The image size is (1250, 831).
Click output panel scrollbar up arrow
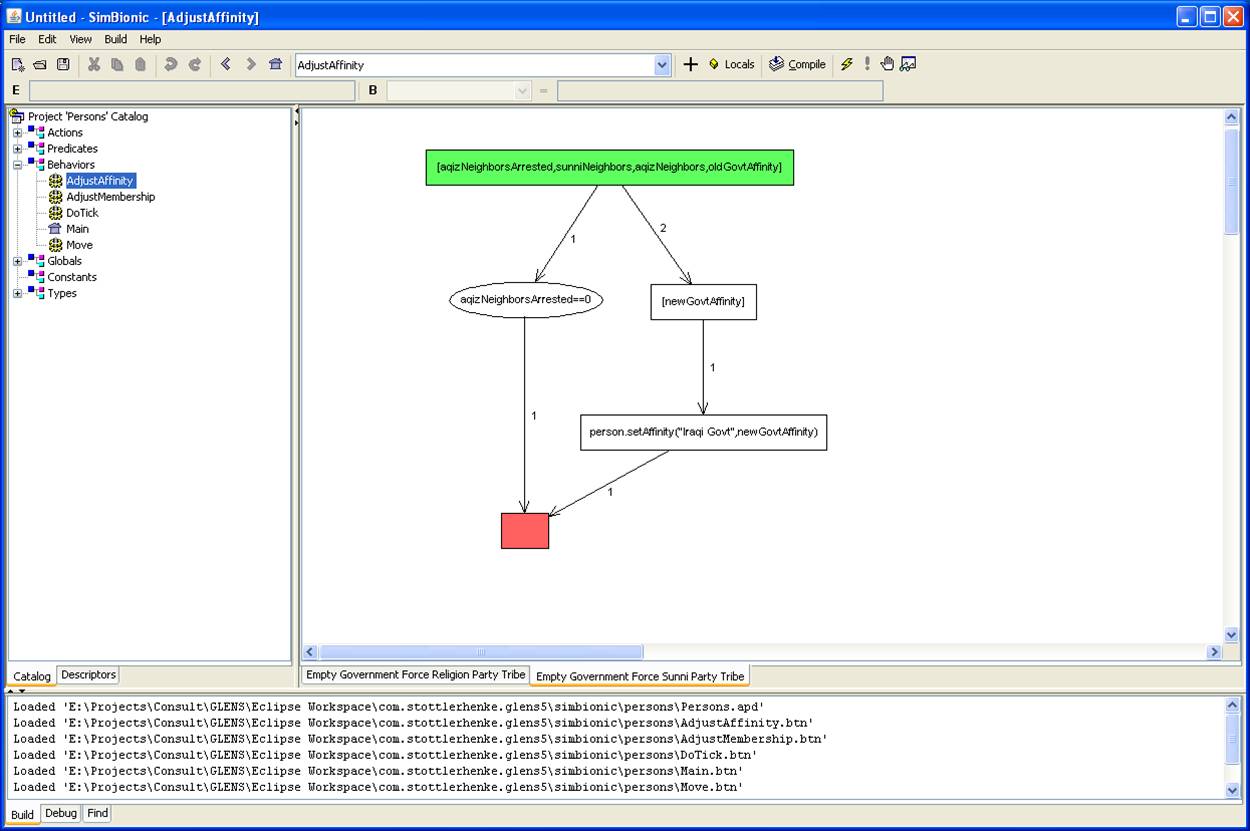[x=1232, y=705]
